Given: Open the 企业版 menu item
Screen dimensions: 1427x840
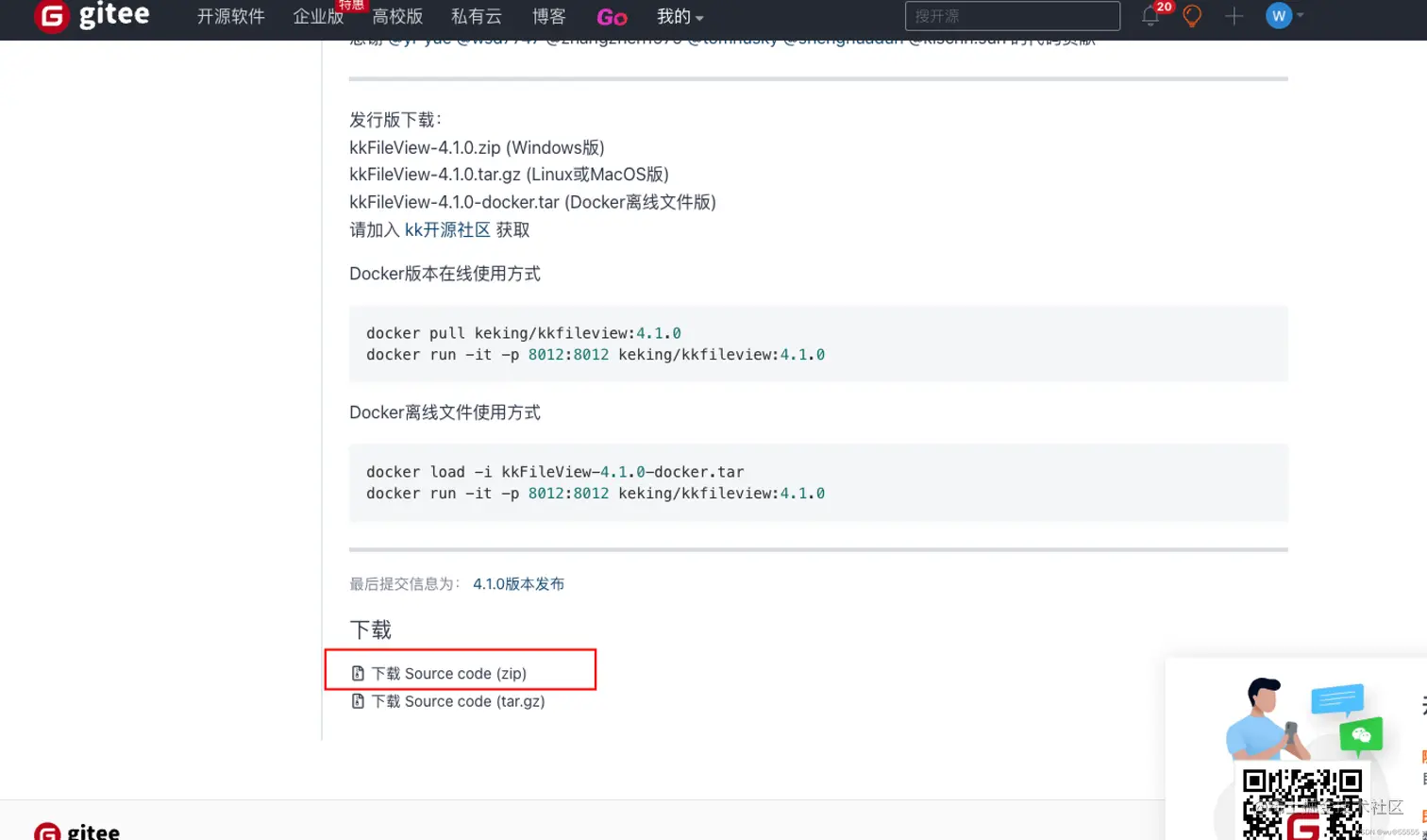Looking at the screenshot, I should 318,17.
